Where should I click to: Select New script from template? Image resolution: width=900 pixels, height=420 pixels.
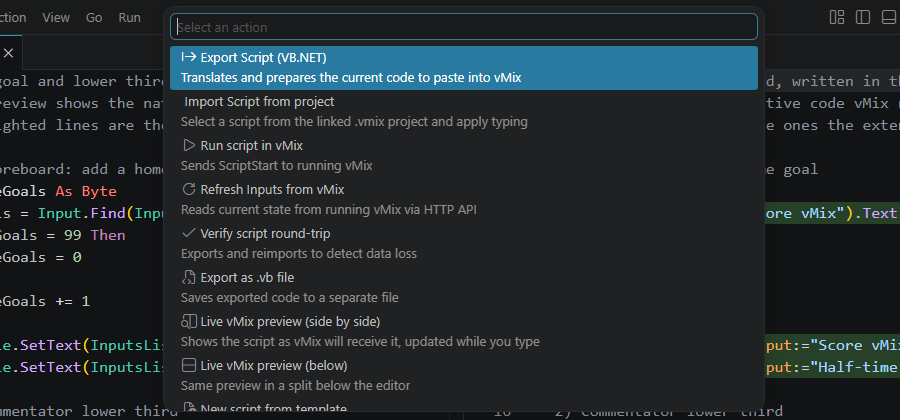[x=464, y=406]
